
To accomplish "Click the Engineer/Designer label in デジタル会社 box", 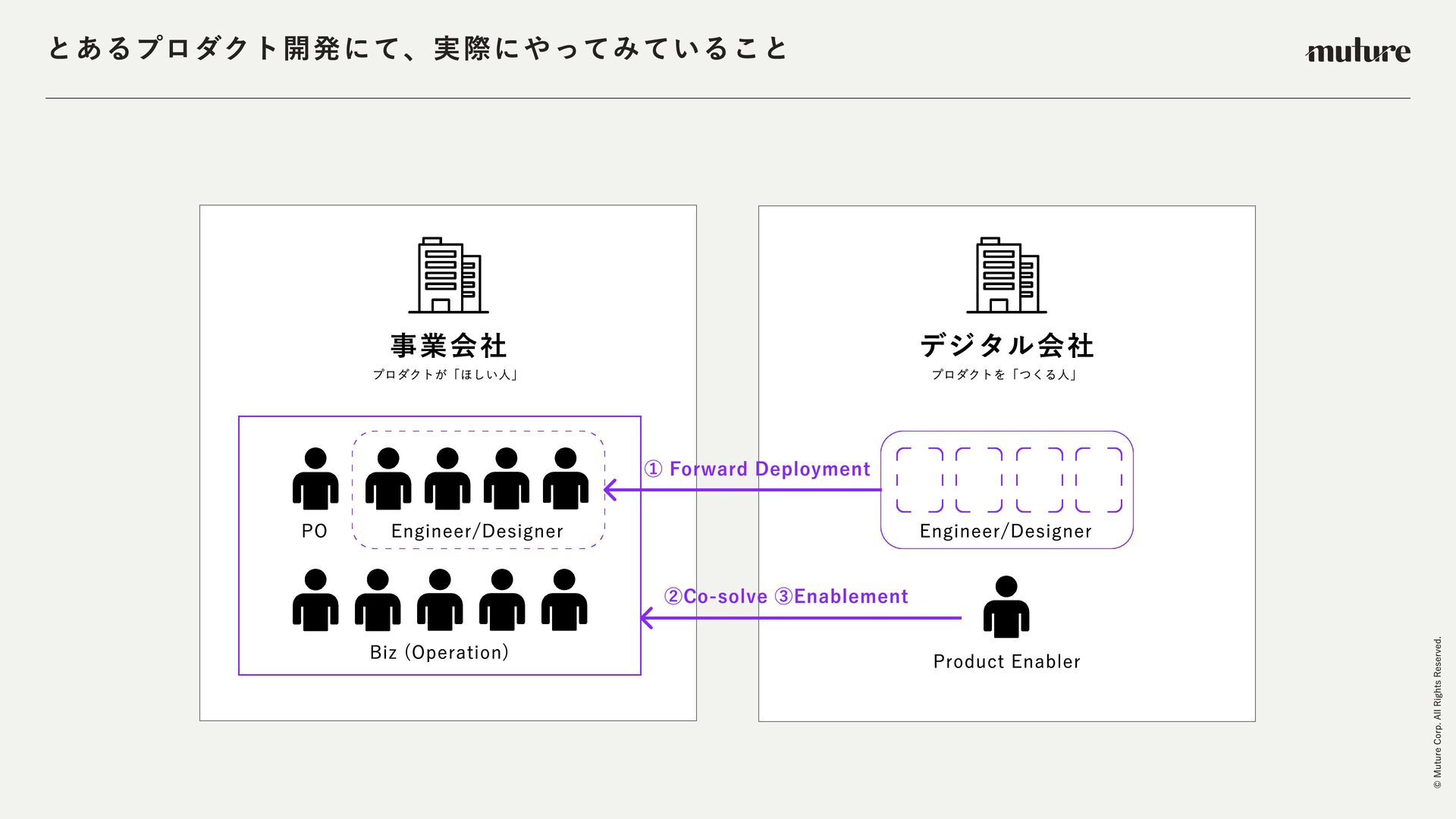I will click(x=1006, y=531).
